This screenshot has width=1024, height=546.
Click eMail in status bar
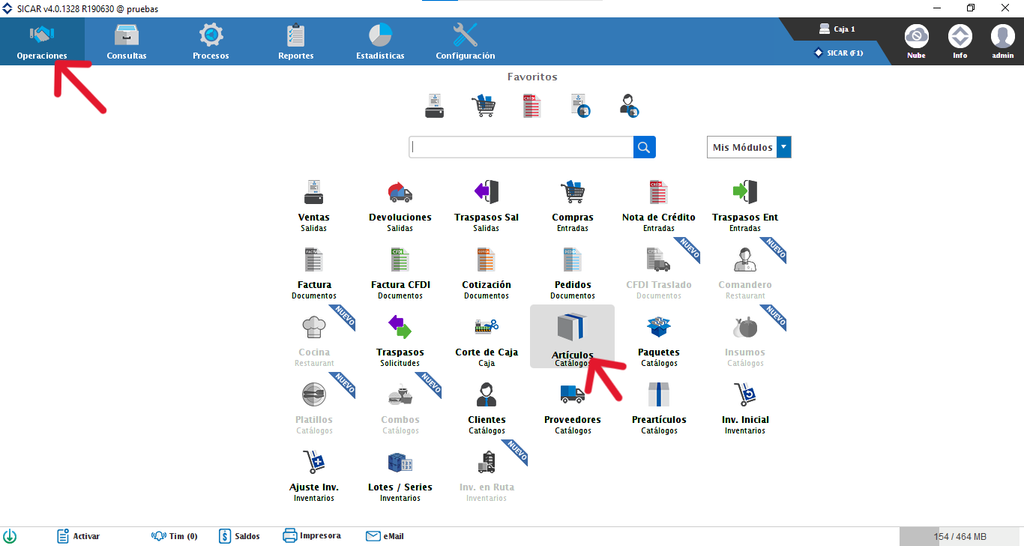point(385,536)
